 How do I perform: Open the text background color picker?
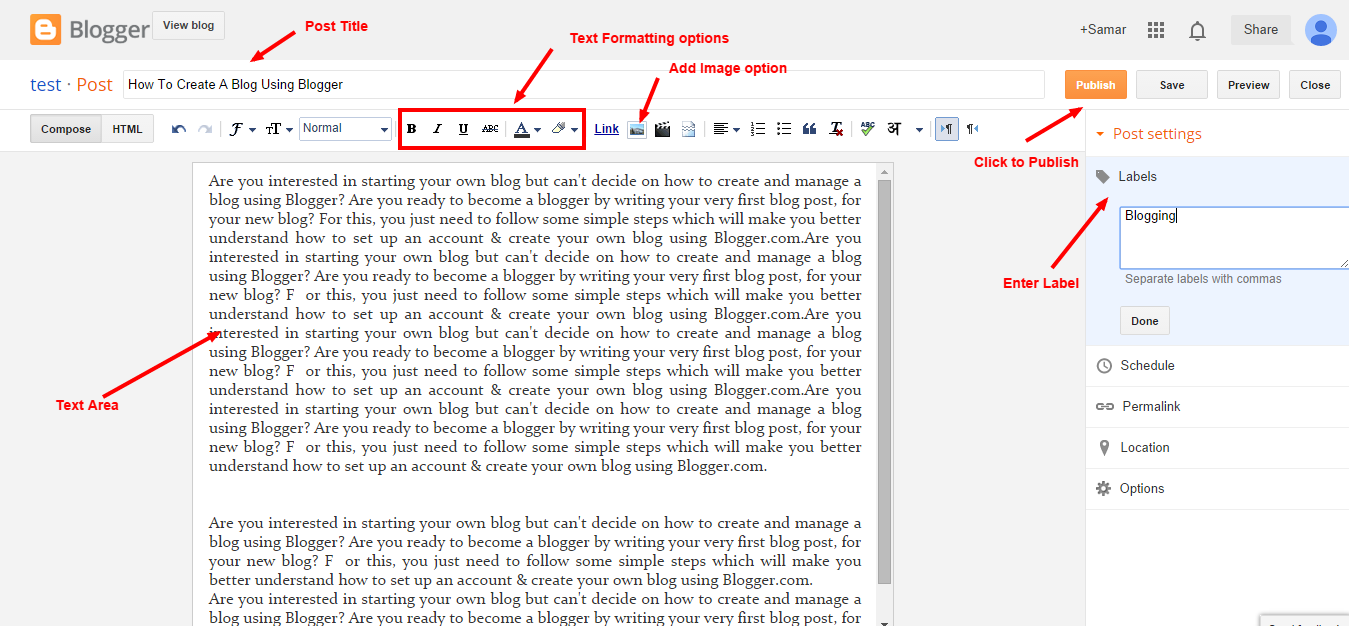pos(565,129)
